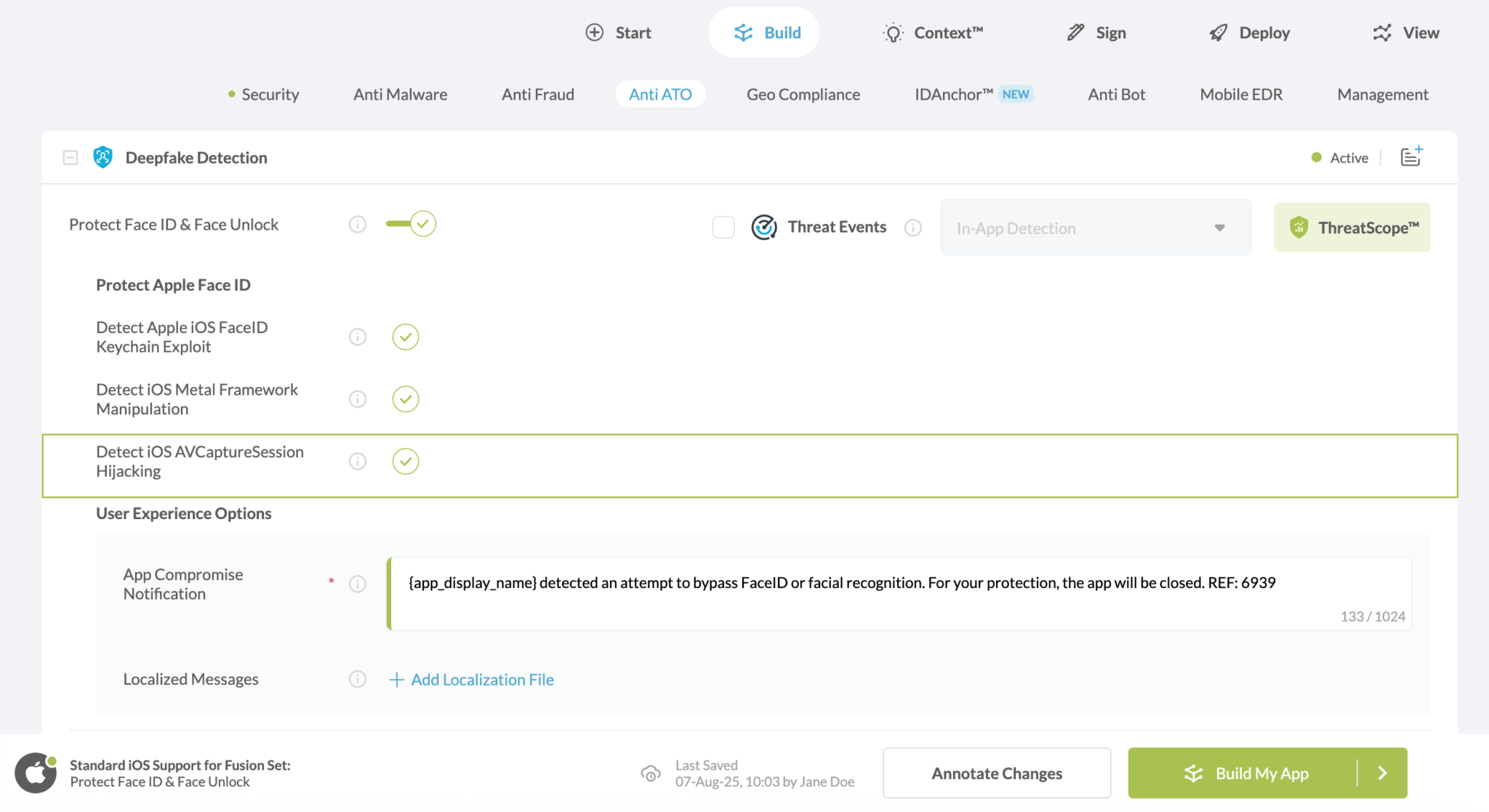Click the Last Saved cloud icon
This screenshot has height=812, width=1489.
point(651,773)
